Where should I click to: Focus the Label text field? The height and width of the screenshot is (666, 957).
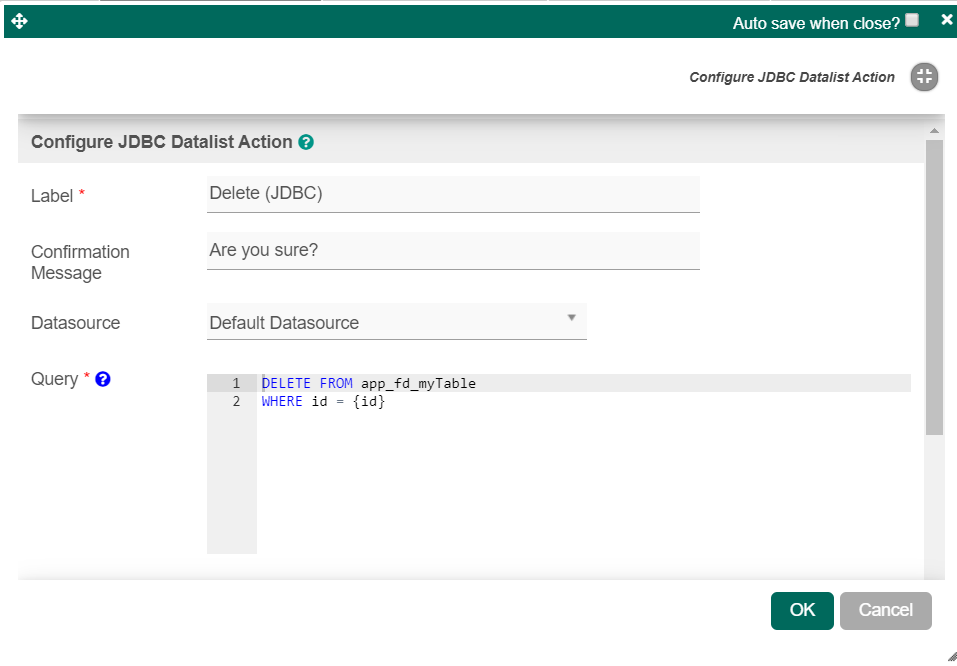(x=452, y=194)
